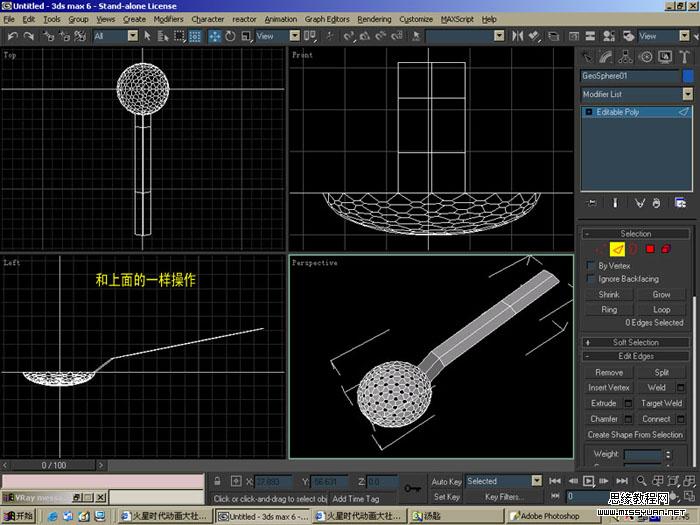Select the Vertex sub-object level icon
700x525 pixels.
601,249
